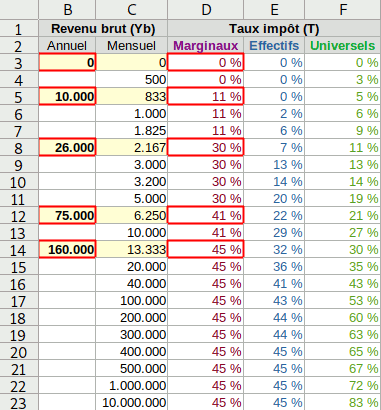Image resolution: width=381 pixels, height=410 pixels.
Task: Select monthly value 1.000.000
Action: [x=132, y=386]
